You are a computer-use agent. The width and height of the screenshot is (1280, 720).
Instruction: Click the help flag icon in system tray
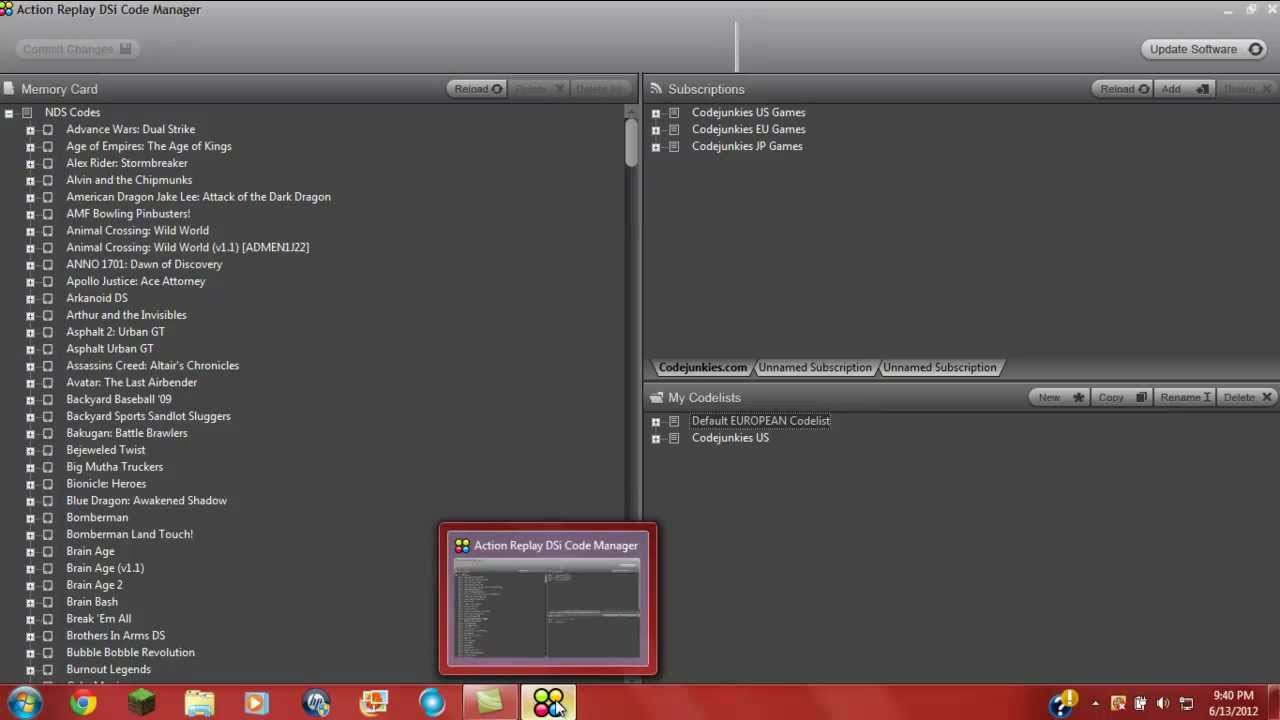1062,702
